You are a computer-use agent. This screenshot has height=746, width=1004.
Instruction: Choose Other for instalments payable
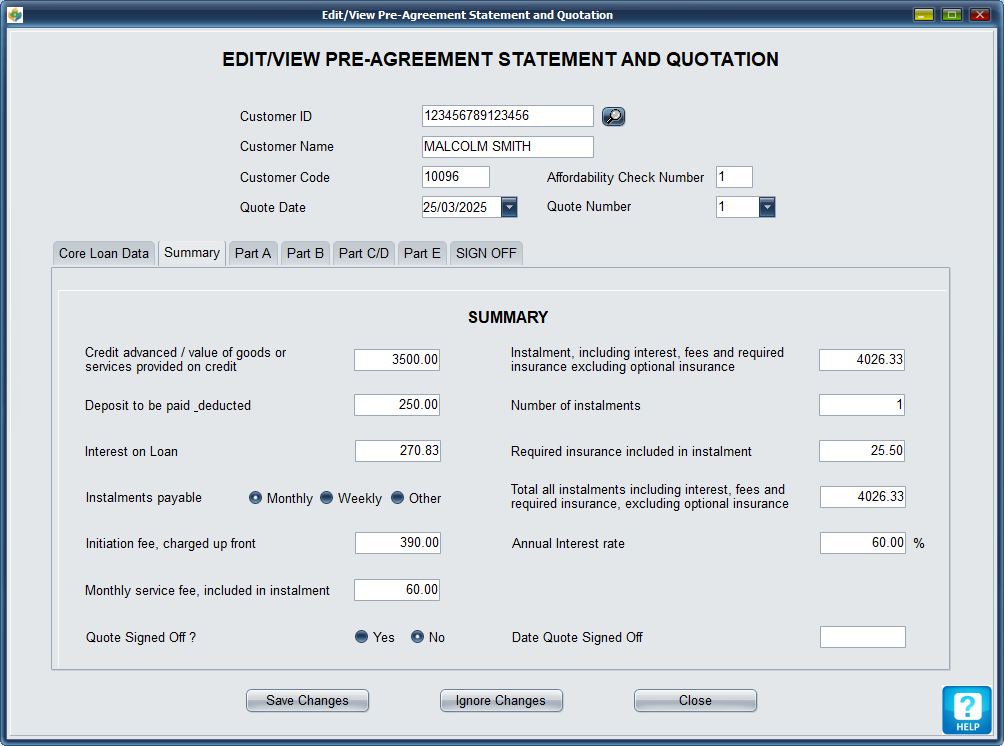coord(398,498)
